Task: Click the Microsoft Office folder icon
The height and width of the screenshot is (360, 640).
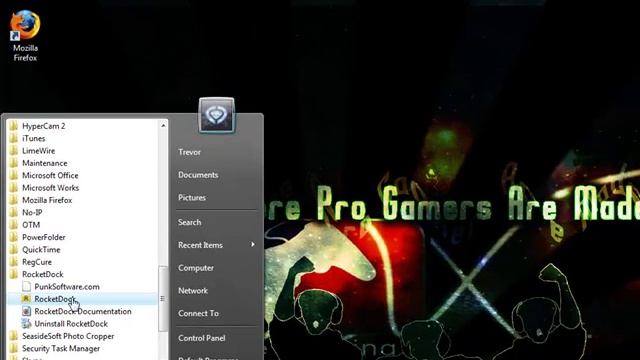Action: point(13,175)
